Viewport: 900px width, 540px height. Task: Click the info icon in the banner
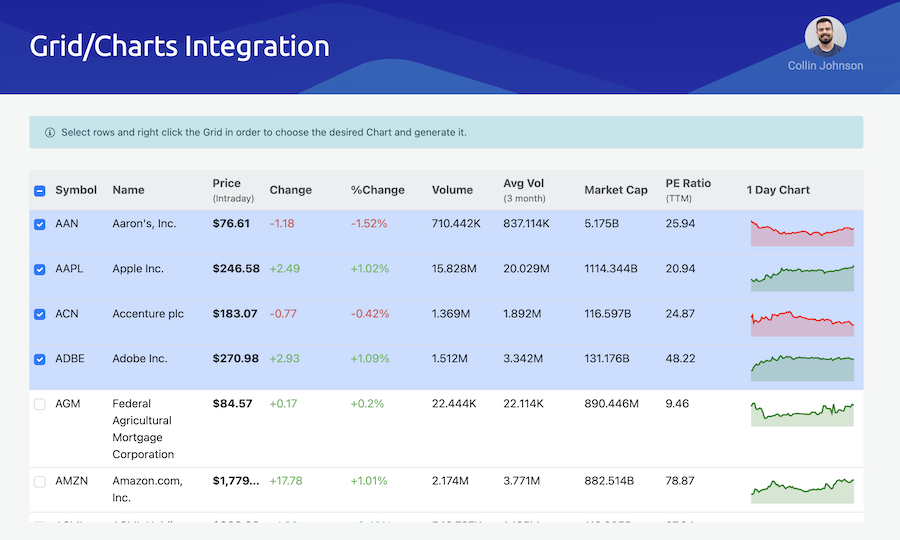click(x=50, y=132)
